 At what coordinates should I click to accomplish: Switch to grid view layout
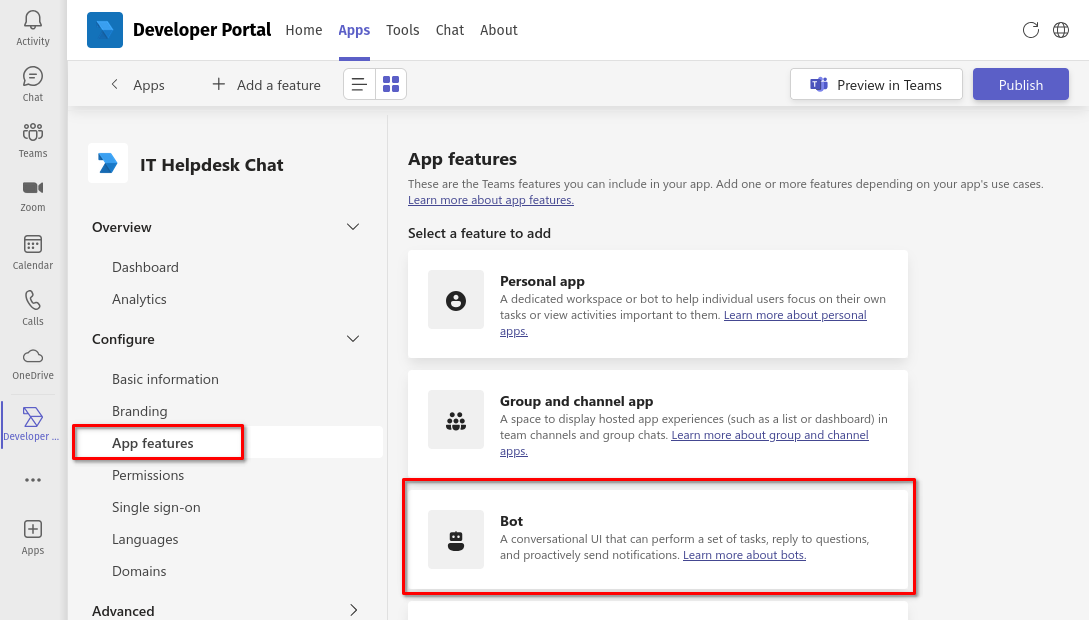(391, 84)
